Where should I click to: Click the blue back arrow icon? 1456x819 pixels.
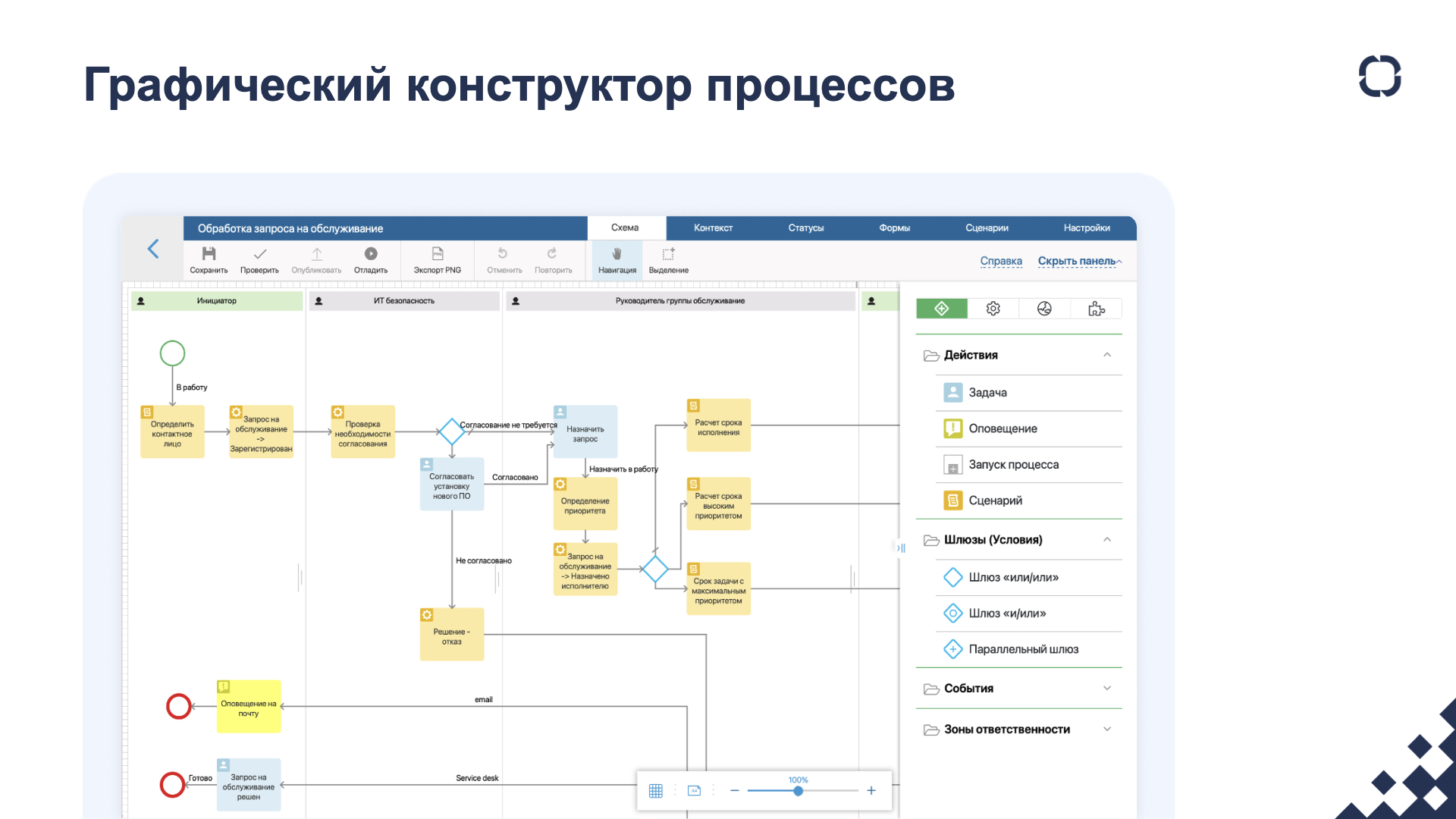tap(153, 249)
